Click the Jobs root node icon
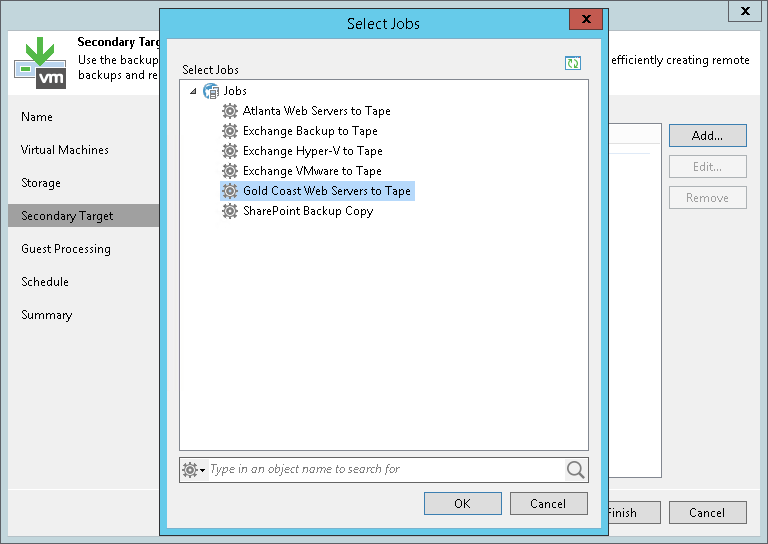768x544 pixels. [x=210, y=91]
